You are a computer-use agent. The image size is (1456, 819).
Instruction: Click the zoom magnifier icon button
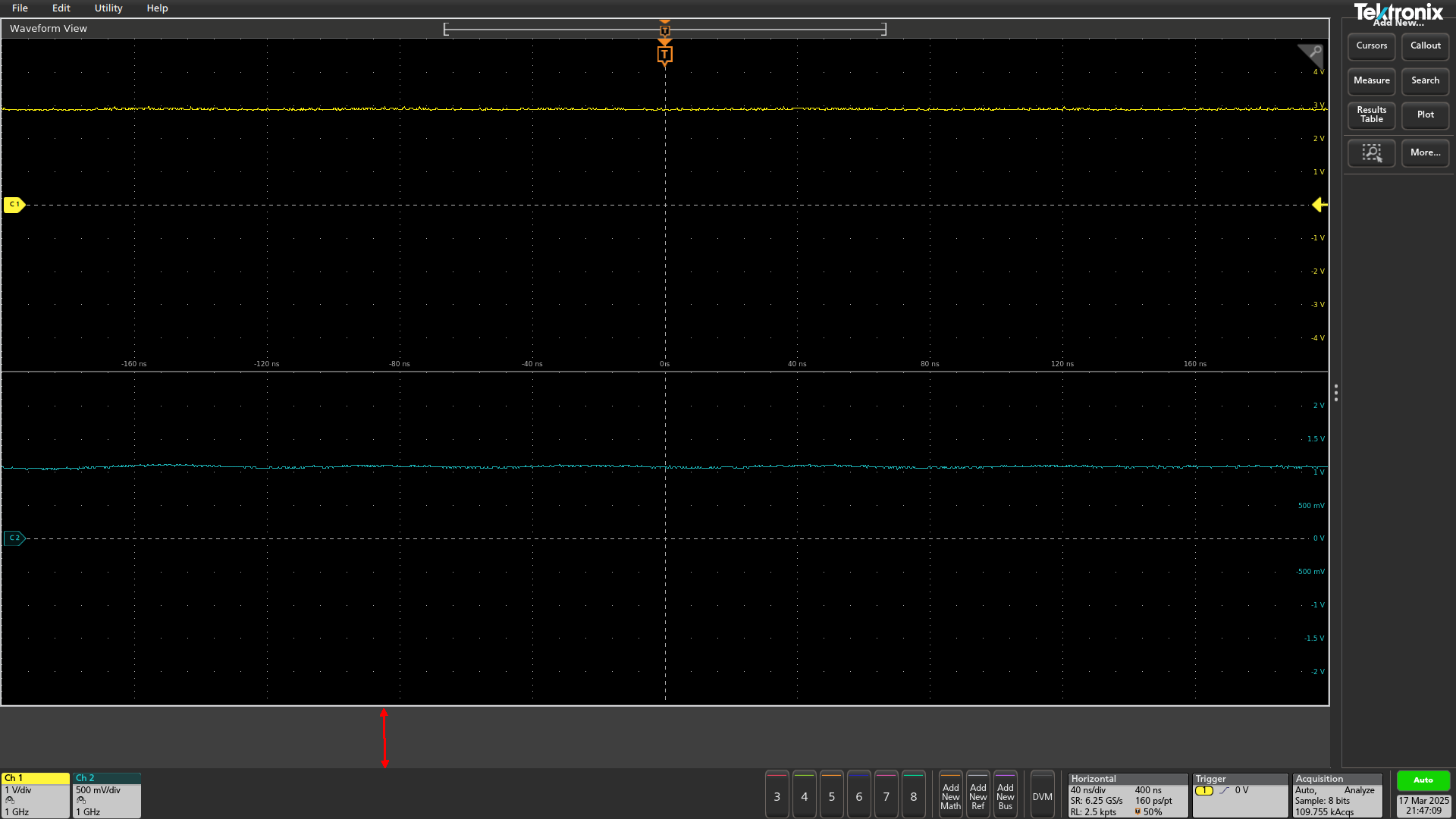point(1371,153)
